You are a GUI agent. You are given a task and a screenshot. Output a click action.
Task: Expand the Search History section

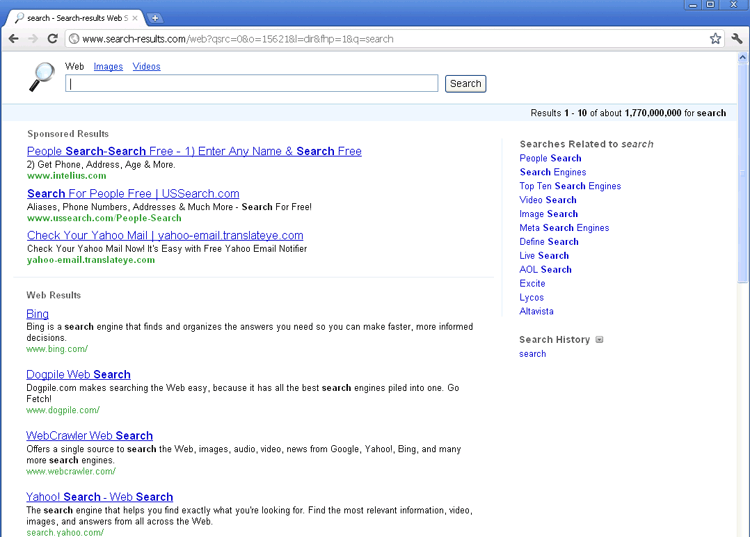coord(600,340)
